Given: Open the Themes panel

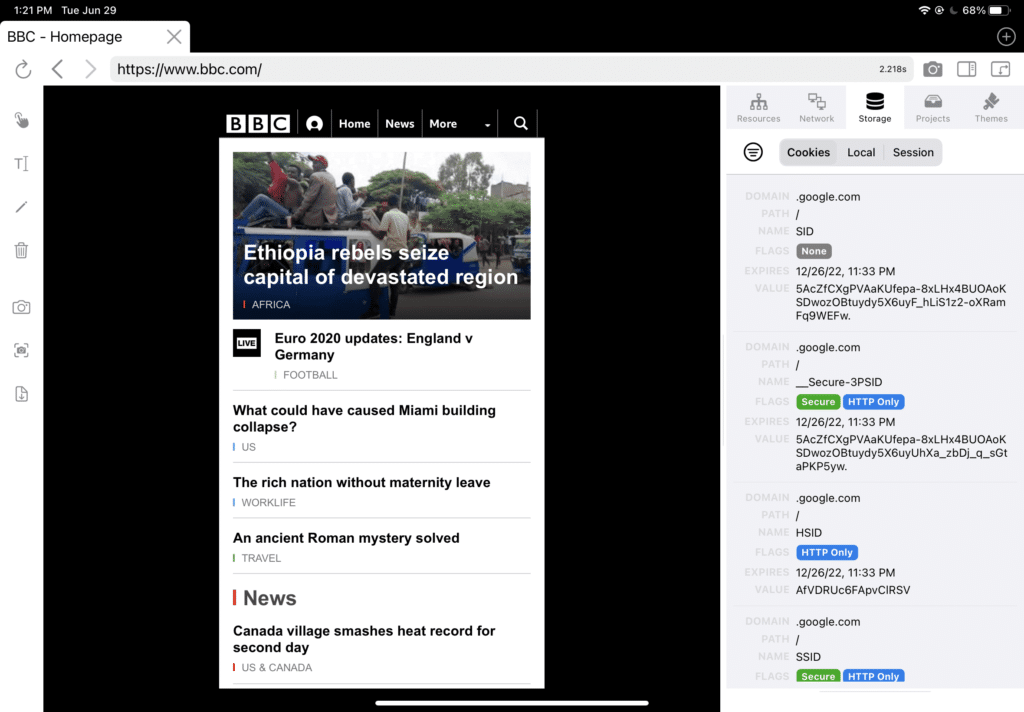Looking at the screenshot, I should (991, 107).
